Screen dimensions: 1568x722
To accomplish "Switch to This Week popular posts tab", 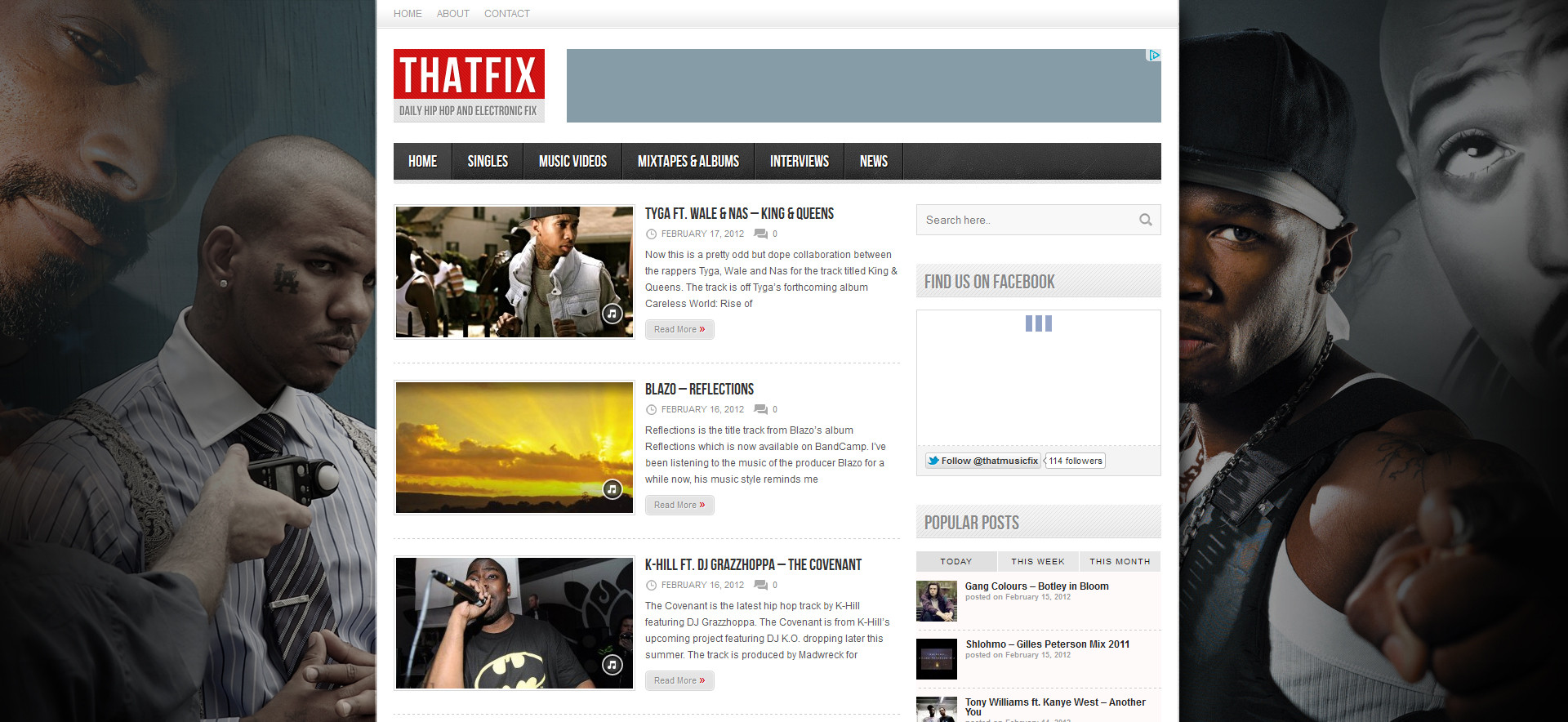I will click(x=1038, y=562).
